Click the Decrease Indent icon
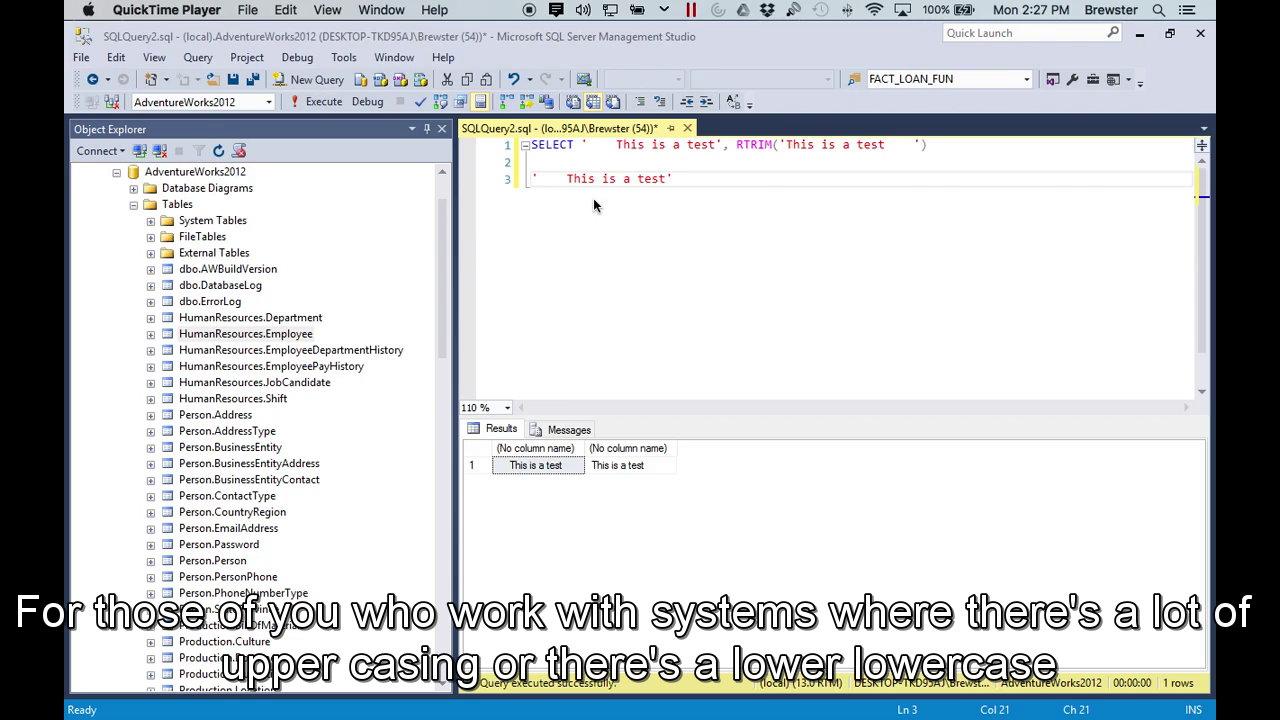Screen dimensions: 1280x720 click(x=687, y=102)
